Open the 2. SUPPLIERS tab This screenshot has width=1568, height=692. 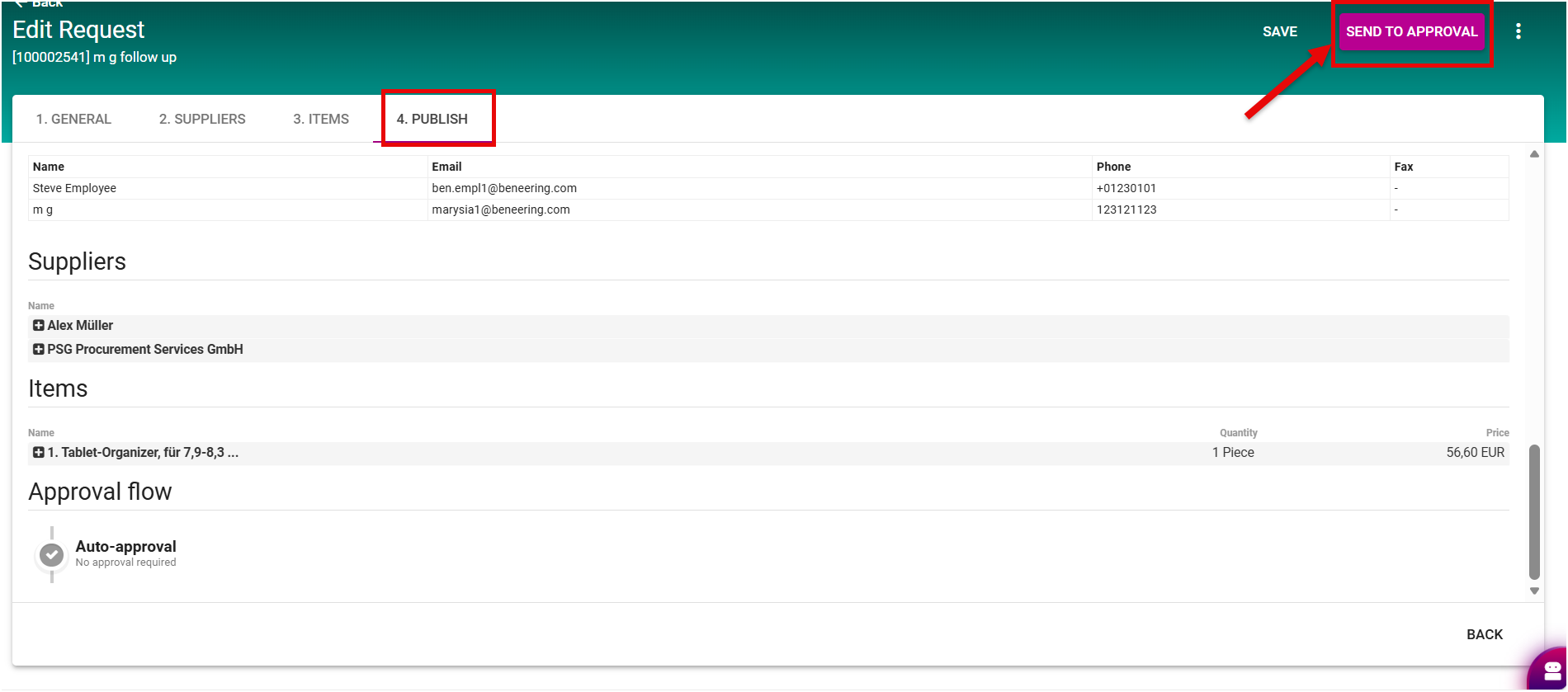(x=202, y=119)
